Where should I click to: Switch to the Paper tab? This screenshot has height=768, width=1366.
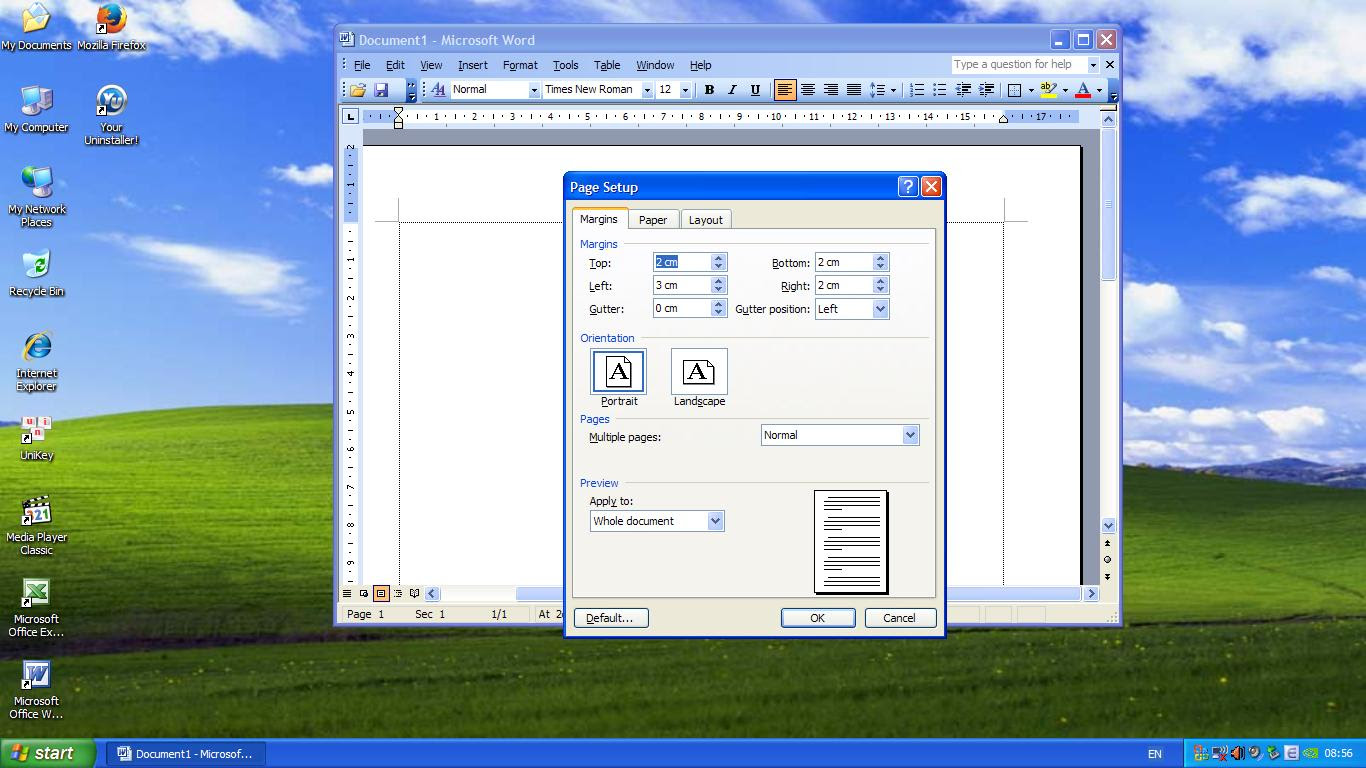[653, 220]
